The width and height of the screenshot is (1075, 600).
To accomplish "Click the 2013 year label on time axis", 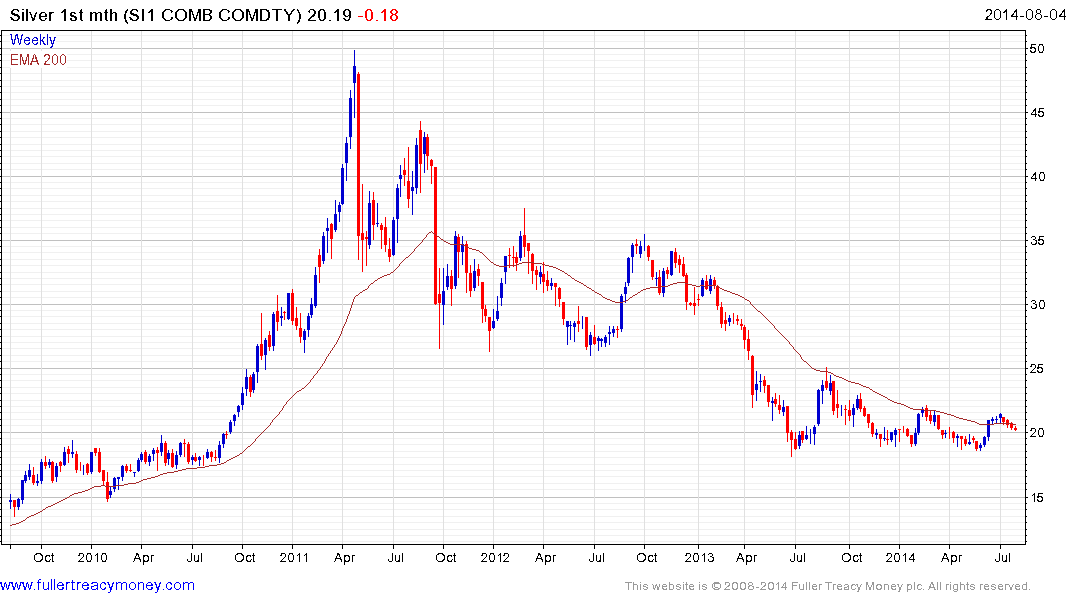I will (x=699, y=557).
